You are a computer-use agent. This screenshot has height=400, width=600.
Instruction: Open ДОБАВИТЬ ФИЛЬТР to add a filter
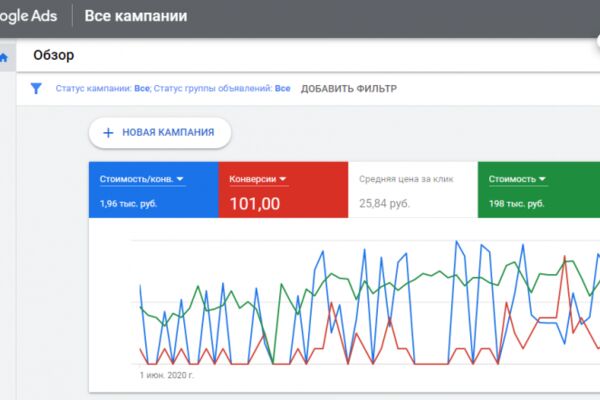[349, 89]
